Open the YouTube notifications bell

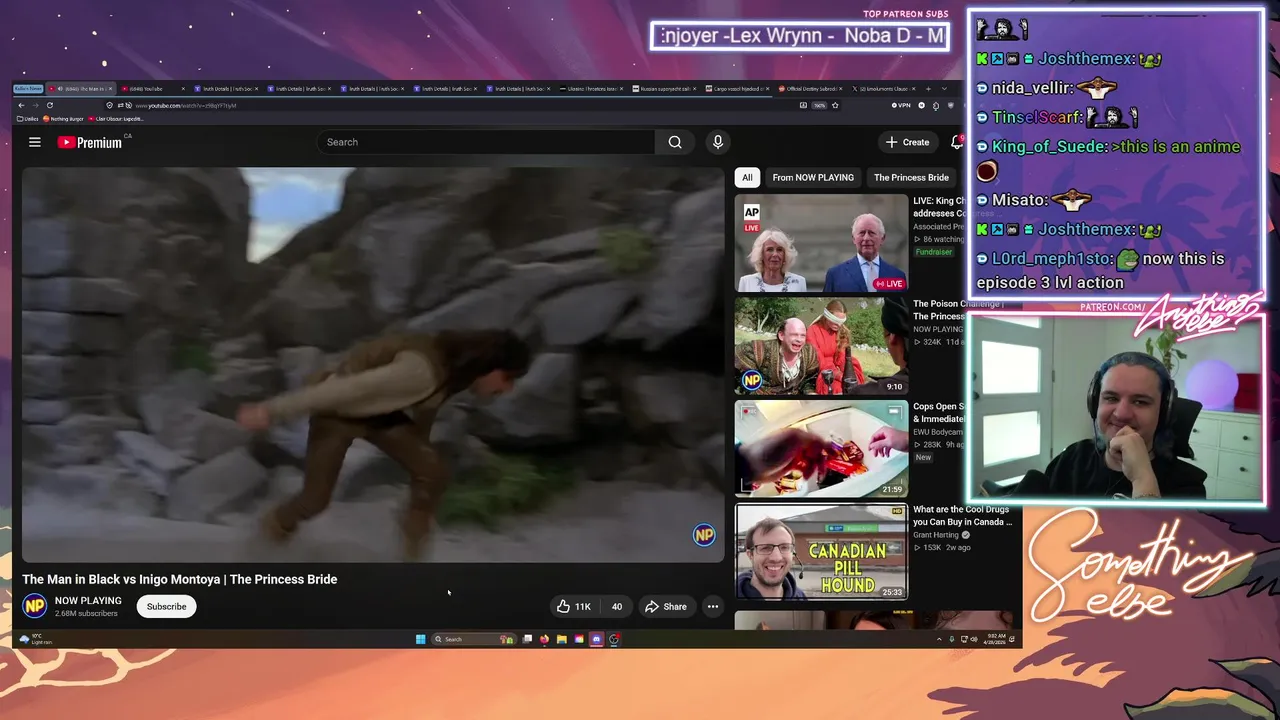click(x=957, y=142)
